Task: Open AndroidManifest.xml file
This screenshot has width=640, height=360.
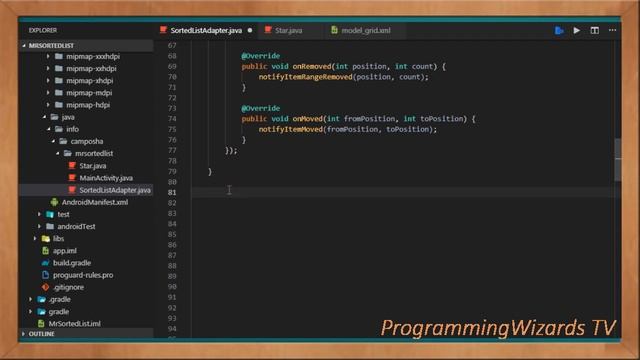Action: [x=95, y=202]
